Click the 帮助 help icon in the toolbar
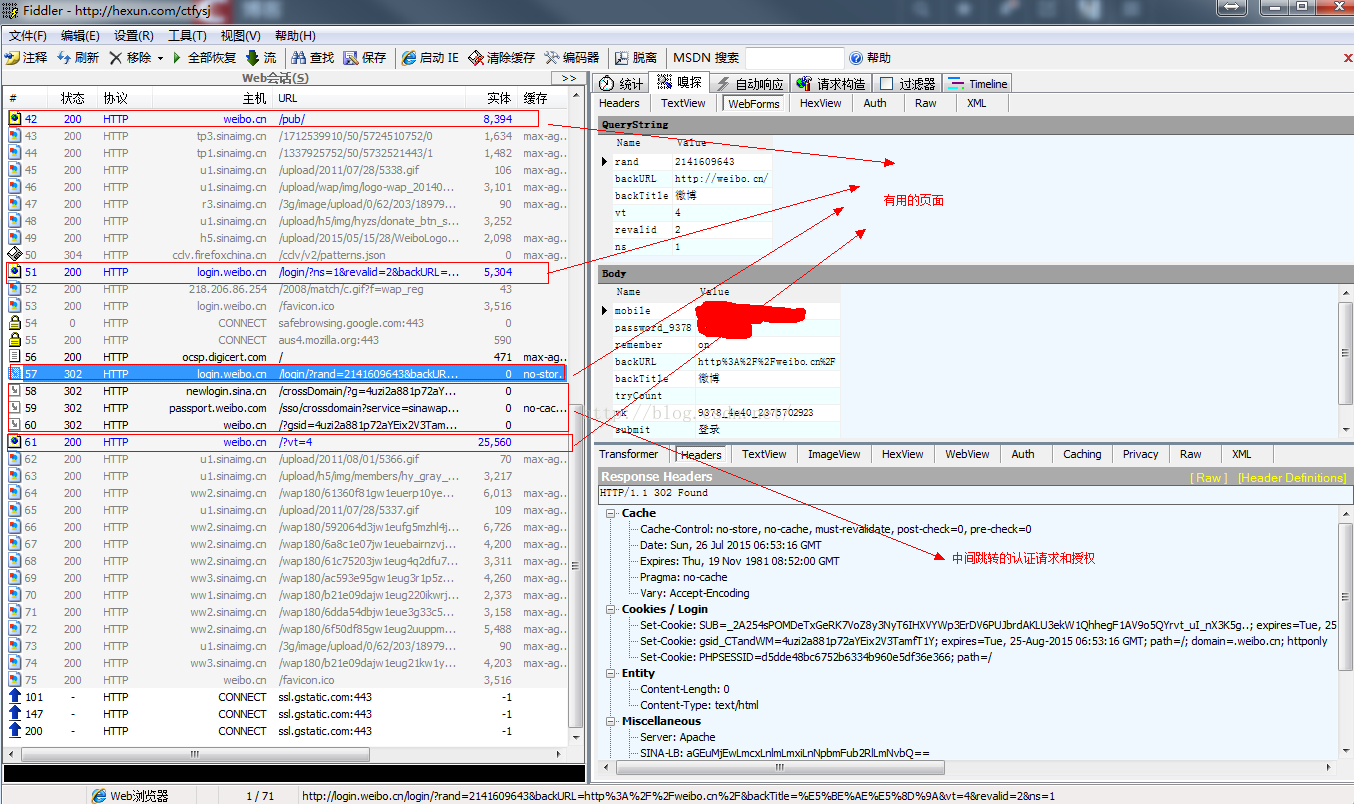Screen dimensions: 1354x804 point(856,58)
